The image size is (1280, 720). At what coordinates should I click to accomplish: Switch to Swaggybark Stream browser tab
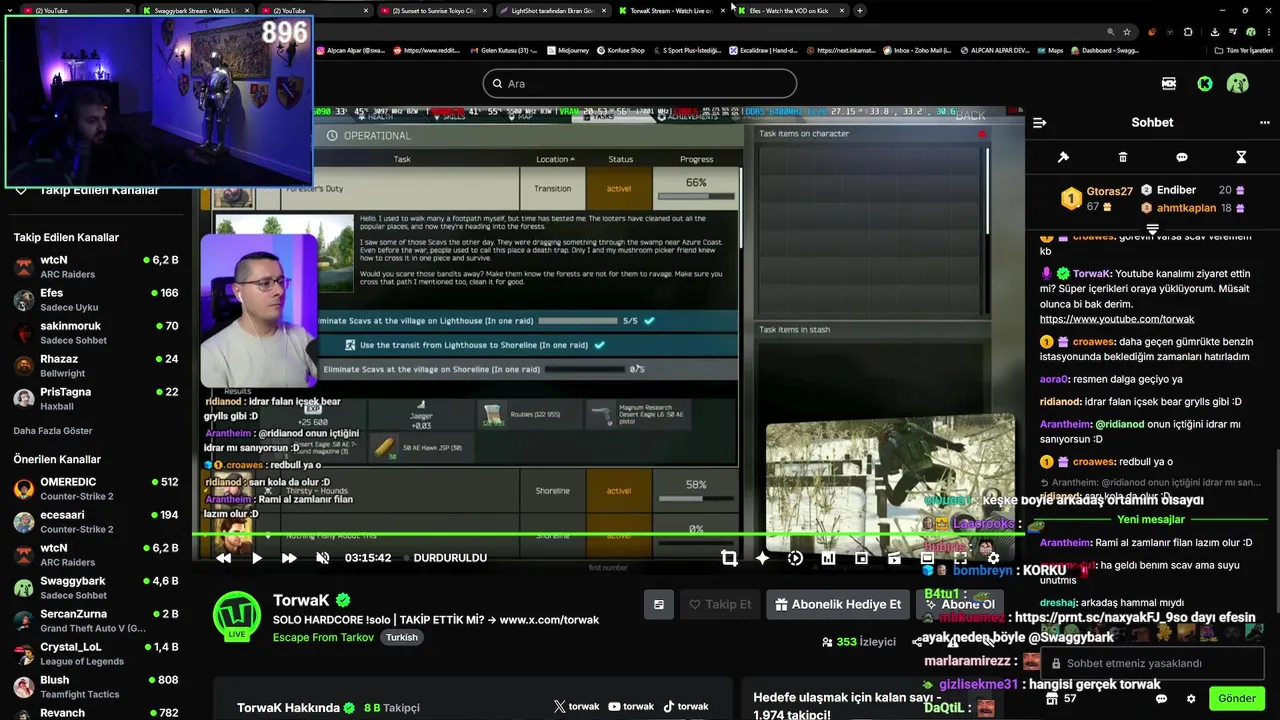(x=195, y=10)
